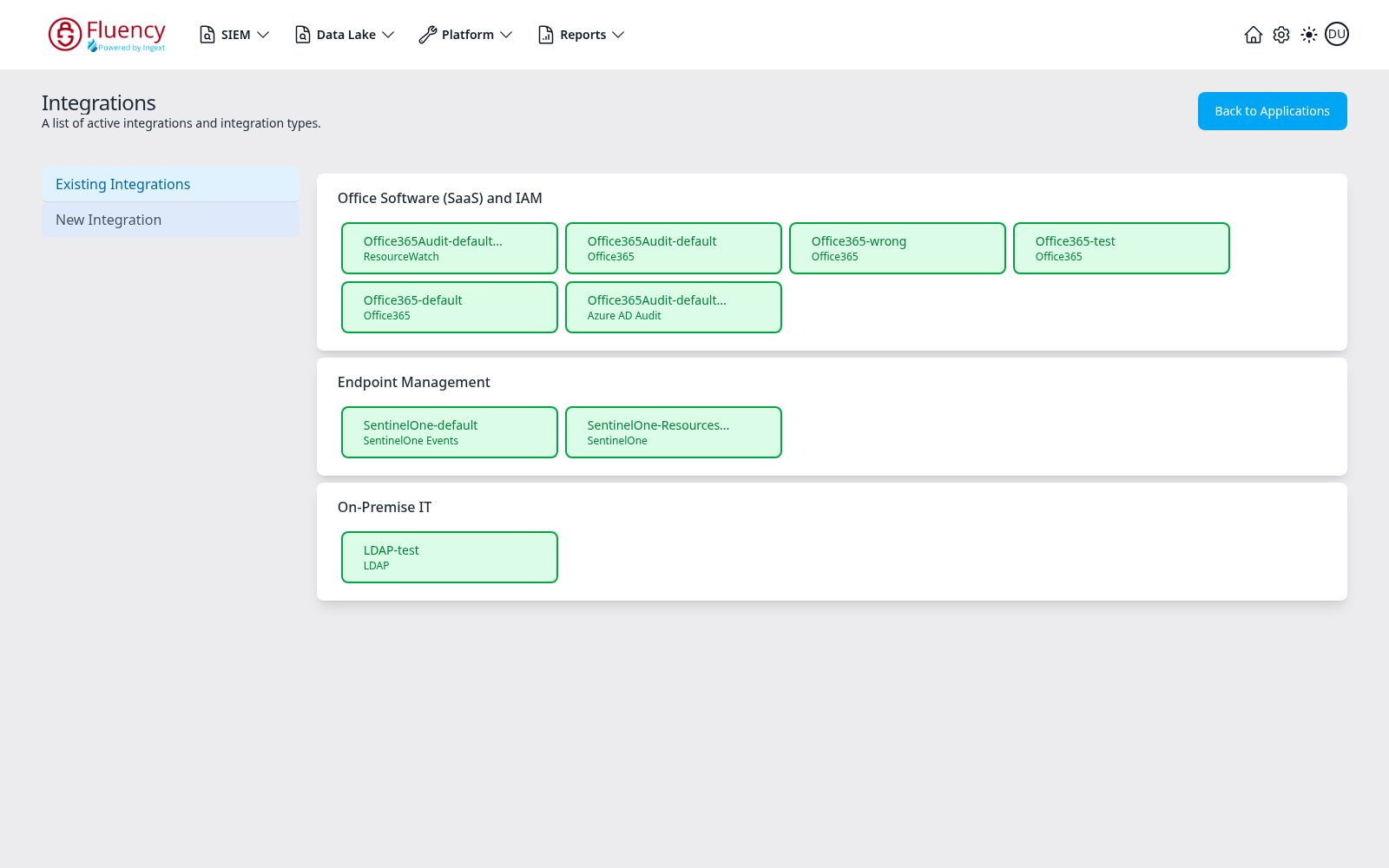The height and width of the screenshot is (868, 1389).
Task: Open Office365-test integration card
Action: (x=1122, y=248)
